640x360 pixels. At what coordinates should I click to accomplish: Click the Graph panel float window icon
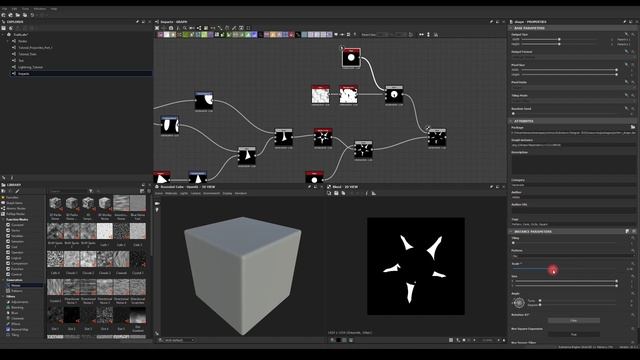(x=497, y=22)
